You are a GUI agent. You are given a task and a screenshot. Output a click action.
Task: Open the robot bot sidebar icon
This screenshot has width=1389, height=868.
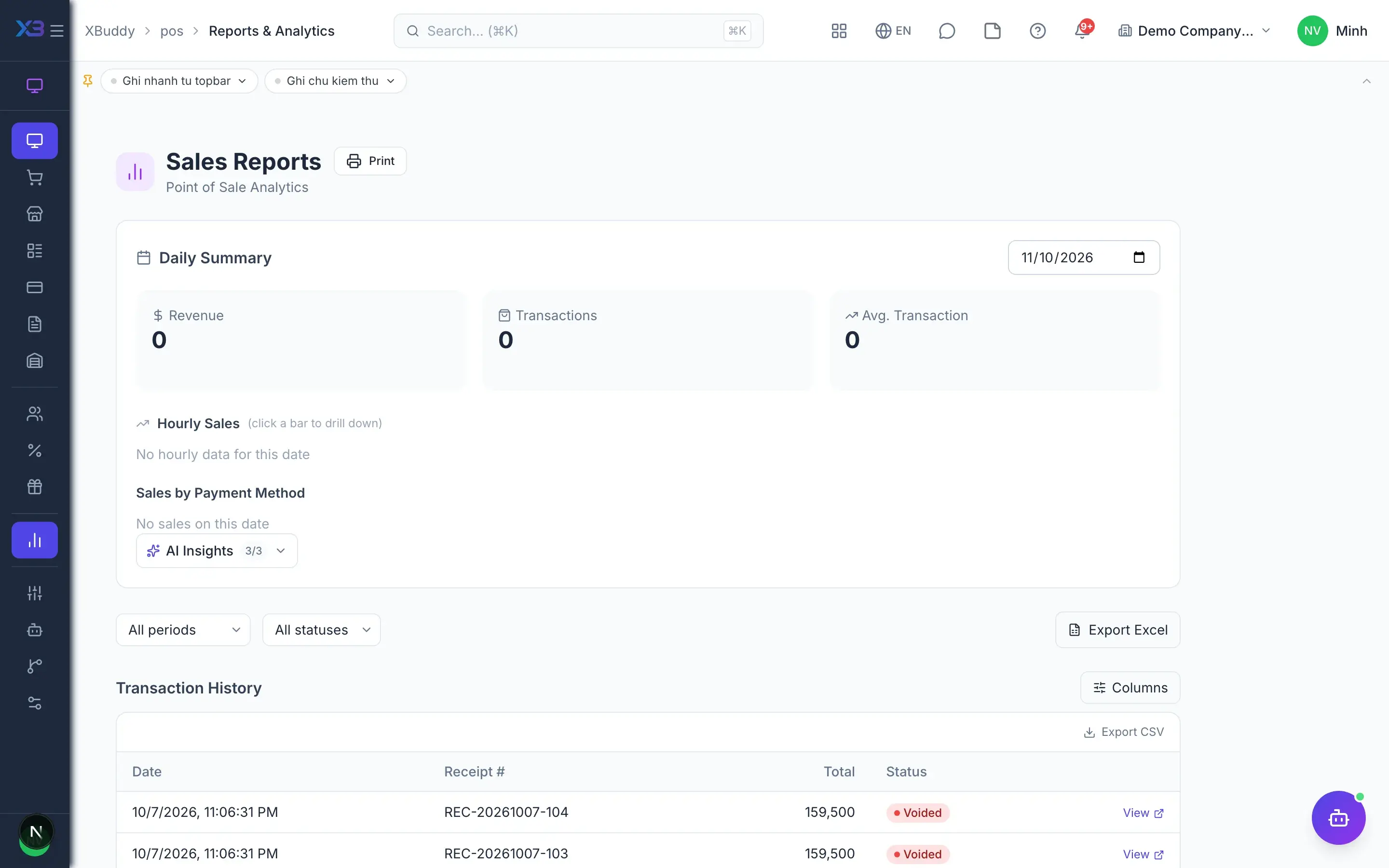pos(34,630)
